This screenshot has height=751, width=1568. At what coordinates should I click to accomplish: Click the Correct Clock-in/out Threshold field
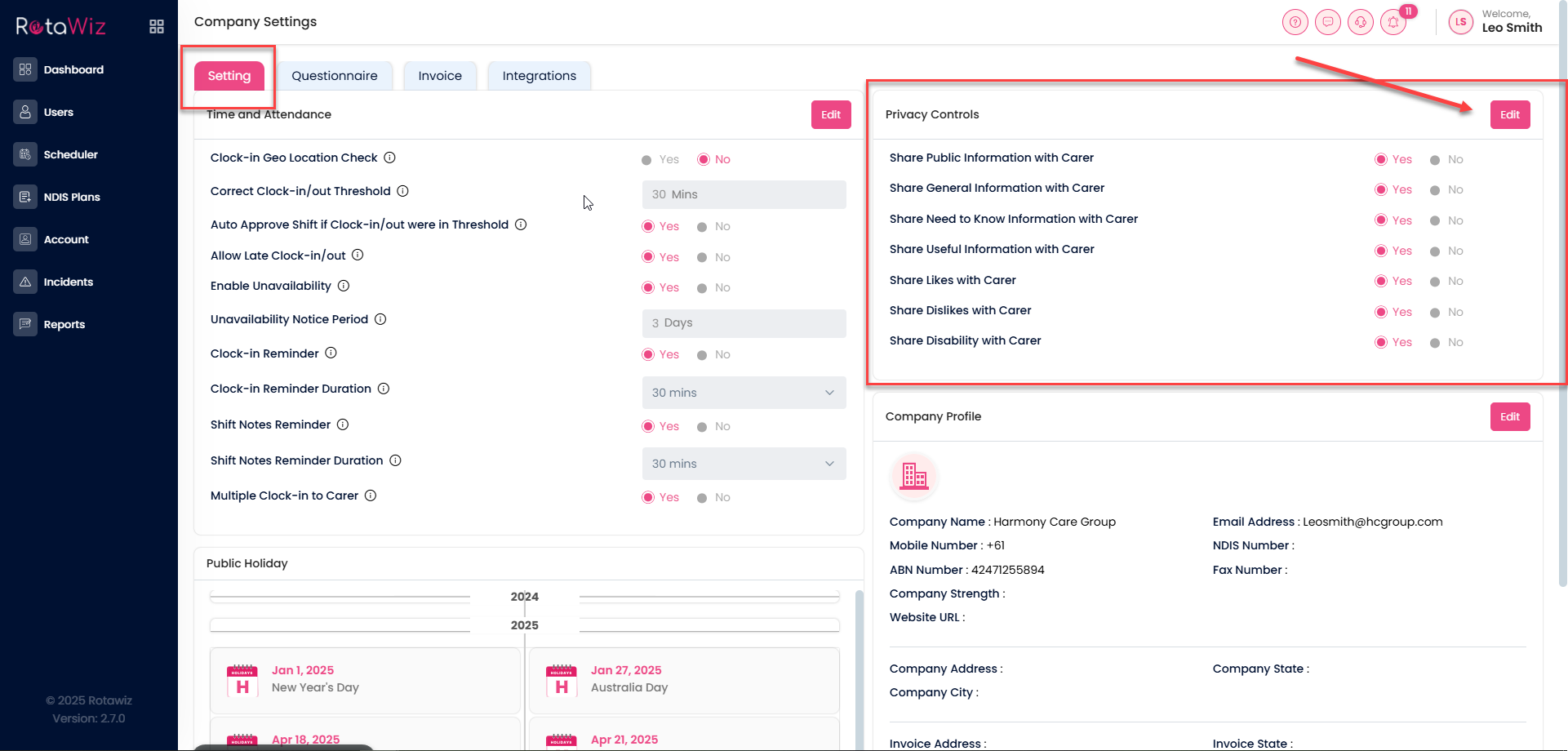pyautogui.click(x=744, y=194)
